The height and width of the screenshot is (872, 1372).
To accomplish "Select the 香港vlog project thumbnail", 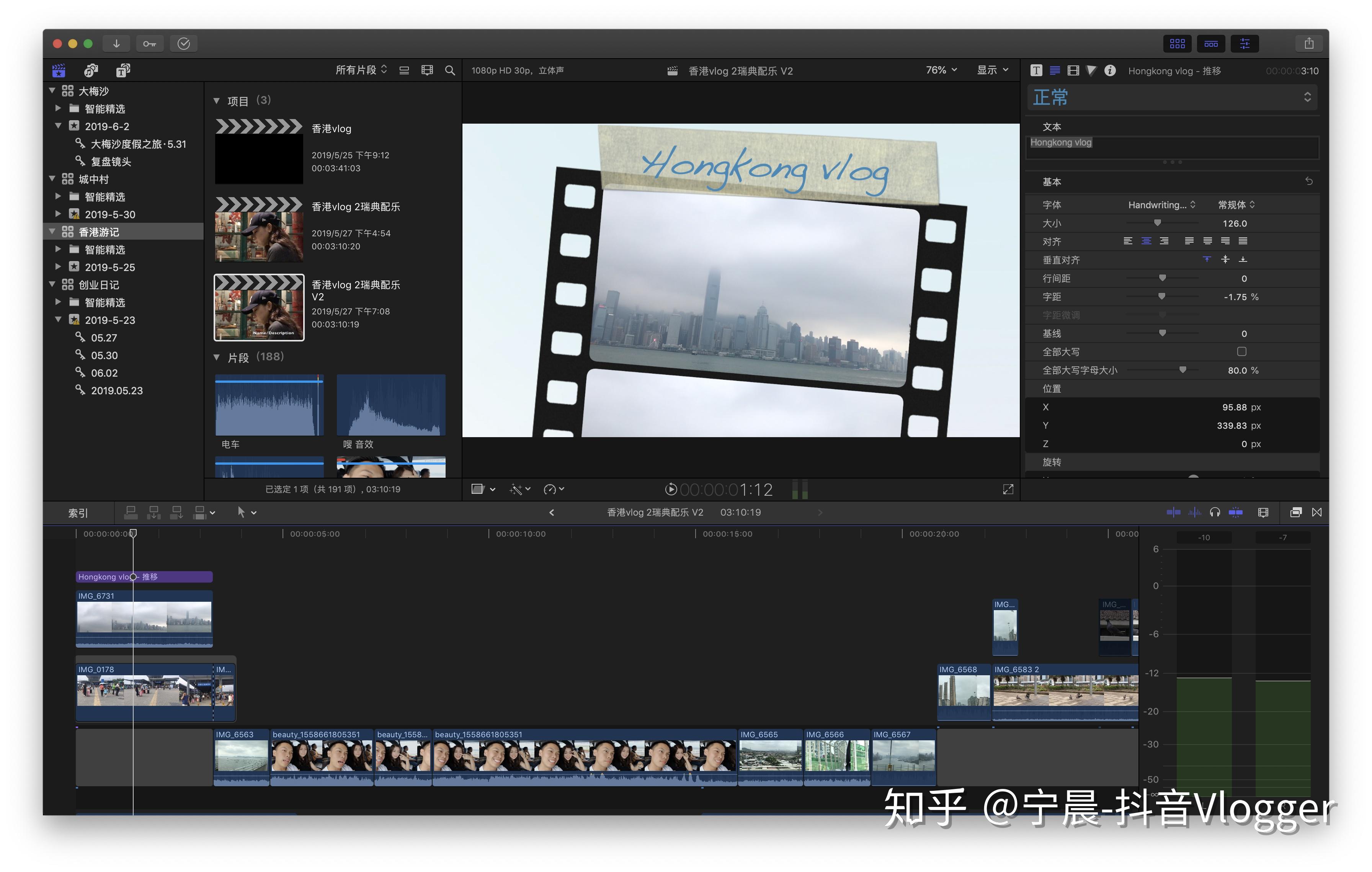I will pos(259,151).
